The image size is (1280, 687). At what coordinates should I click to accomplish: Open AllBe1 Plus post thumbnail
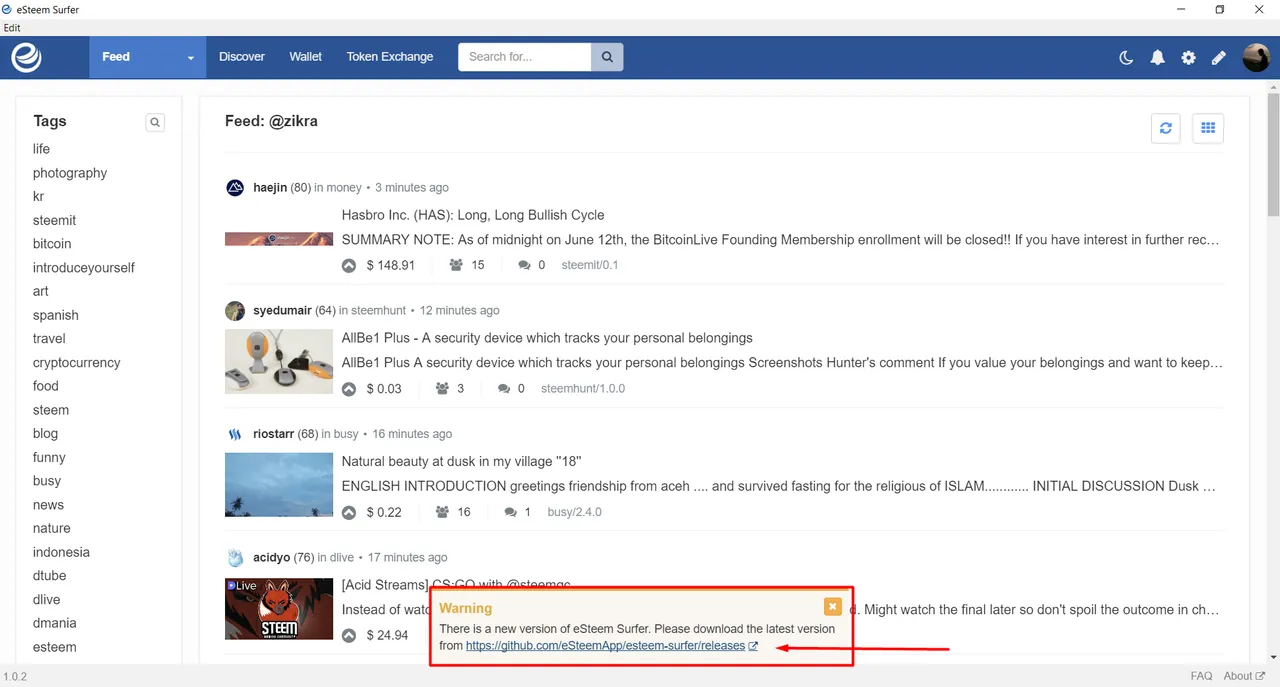click(x=279, y=361)
